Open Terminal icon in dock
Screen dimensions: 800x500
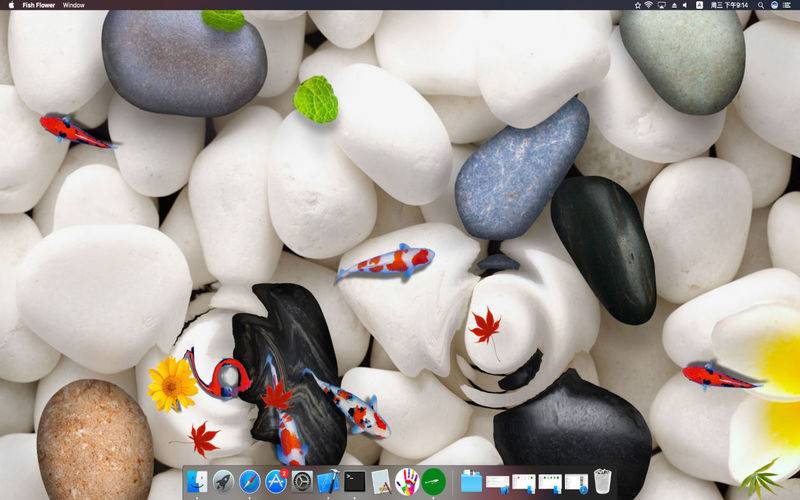[x=355, y=481]
